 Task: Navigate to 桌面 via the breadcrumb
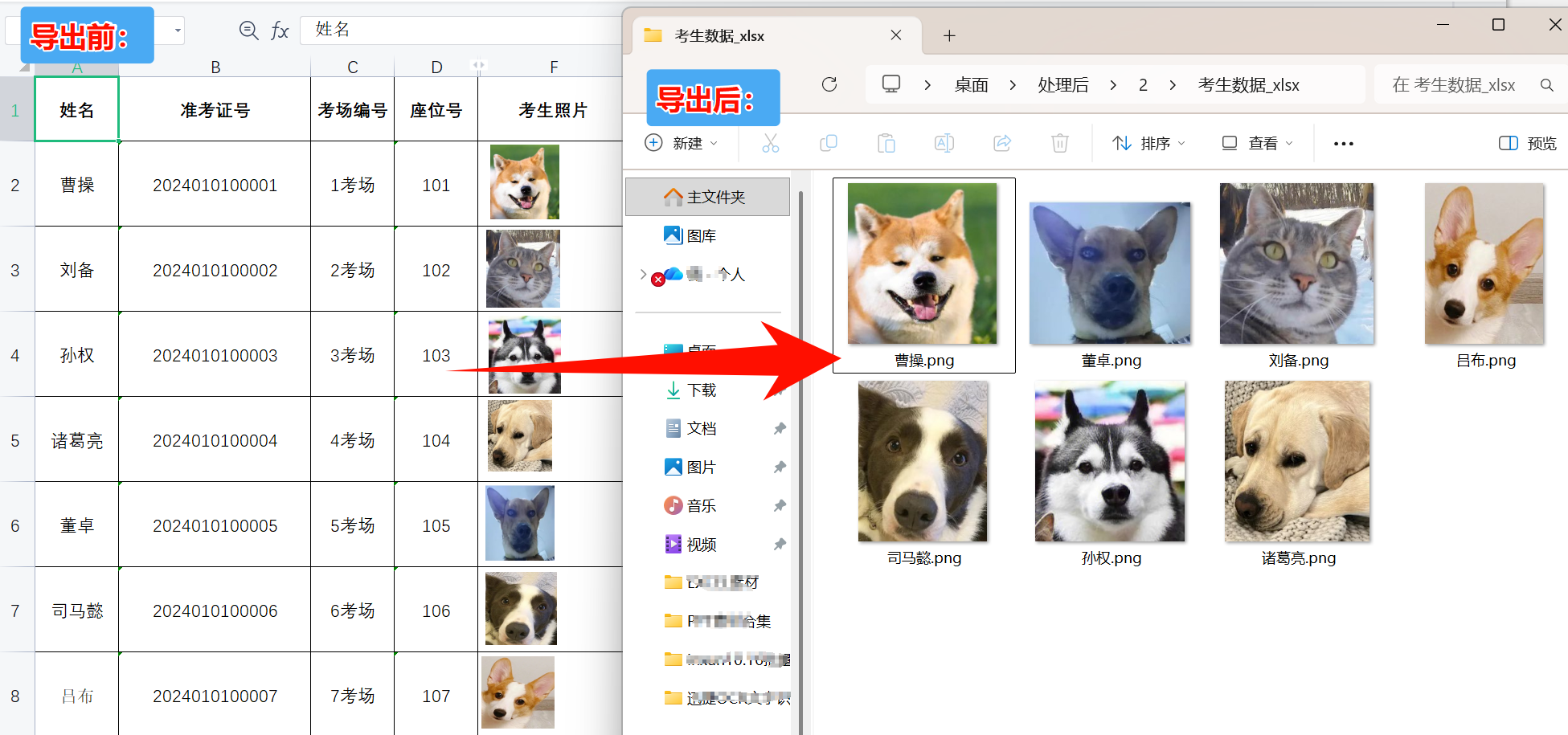click(x=971, y=84)
